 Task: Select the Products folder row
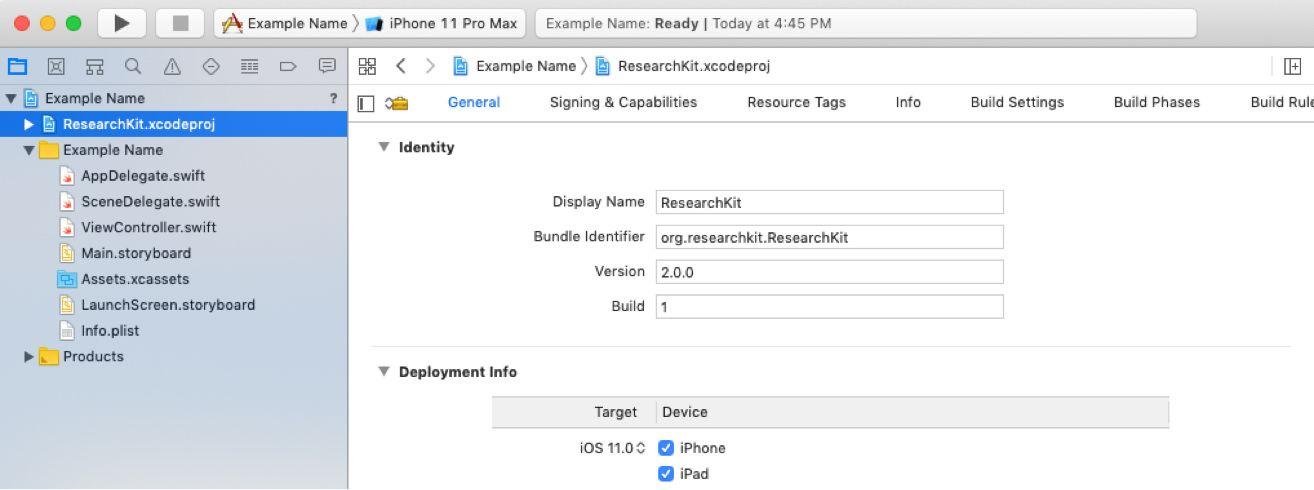click(x=174, y=357)
